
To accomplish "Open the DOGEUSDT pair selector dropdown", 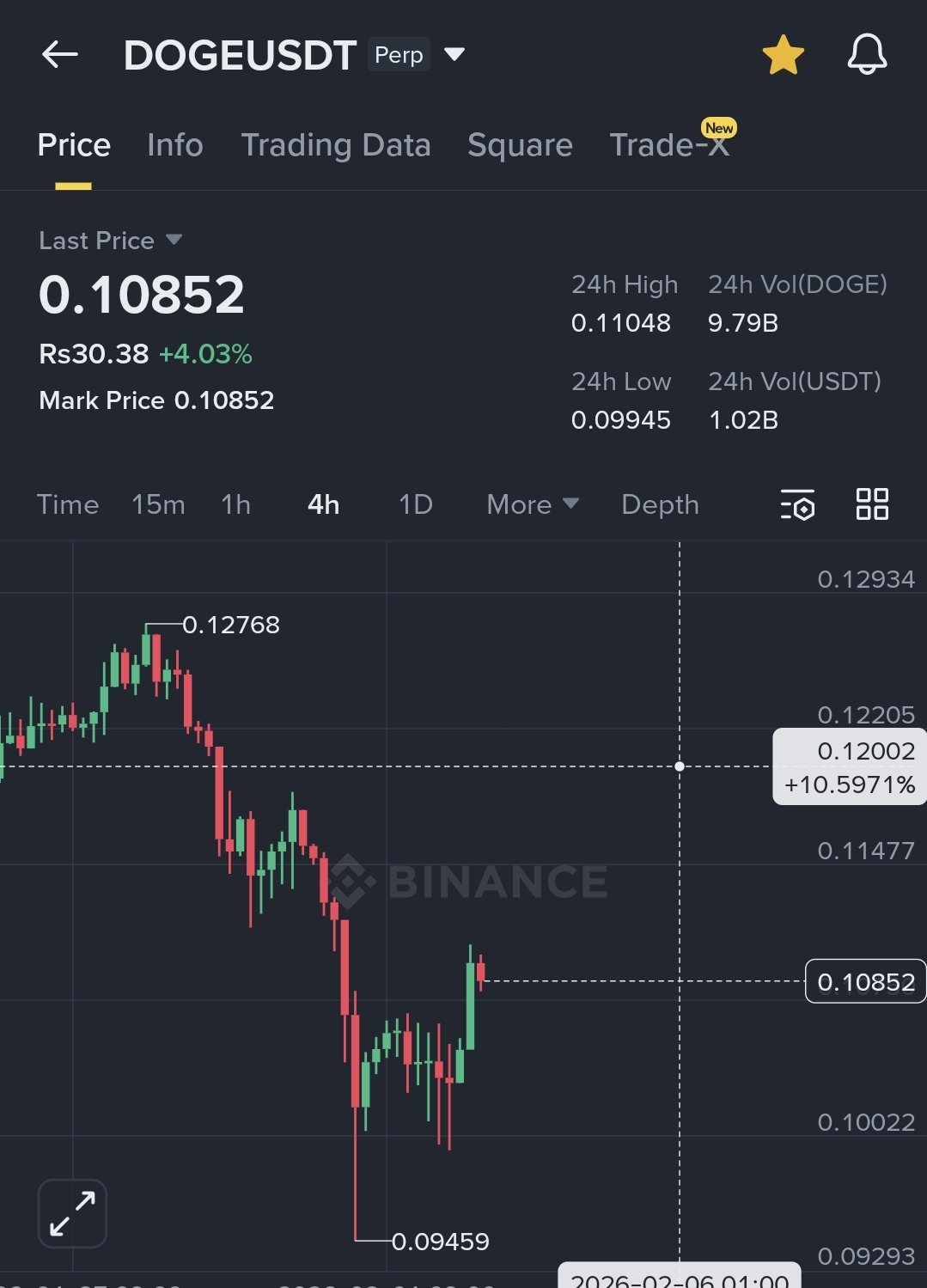I will [x=454, y=55].
